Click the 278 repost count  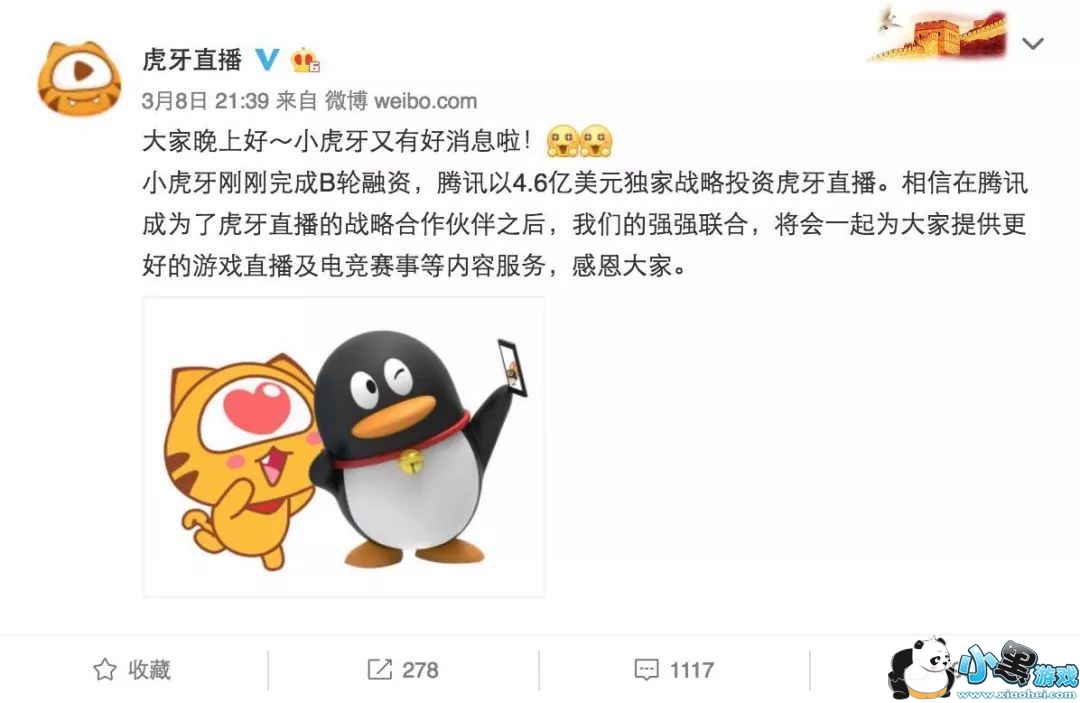pyautogui.click(x=420, y=670)
